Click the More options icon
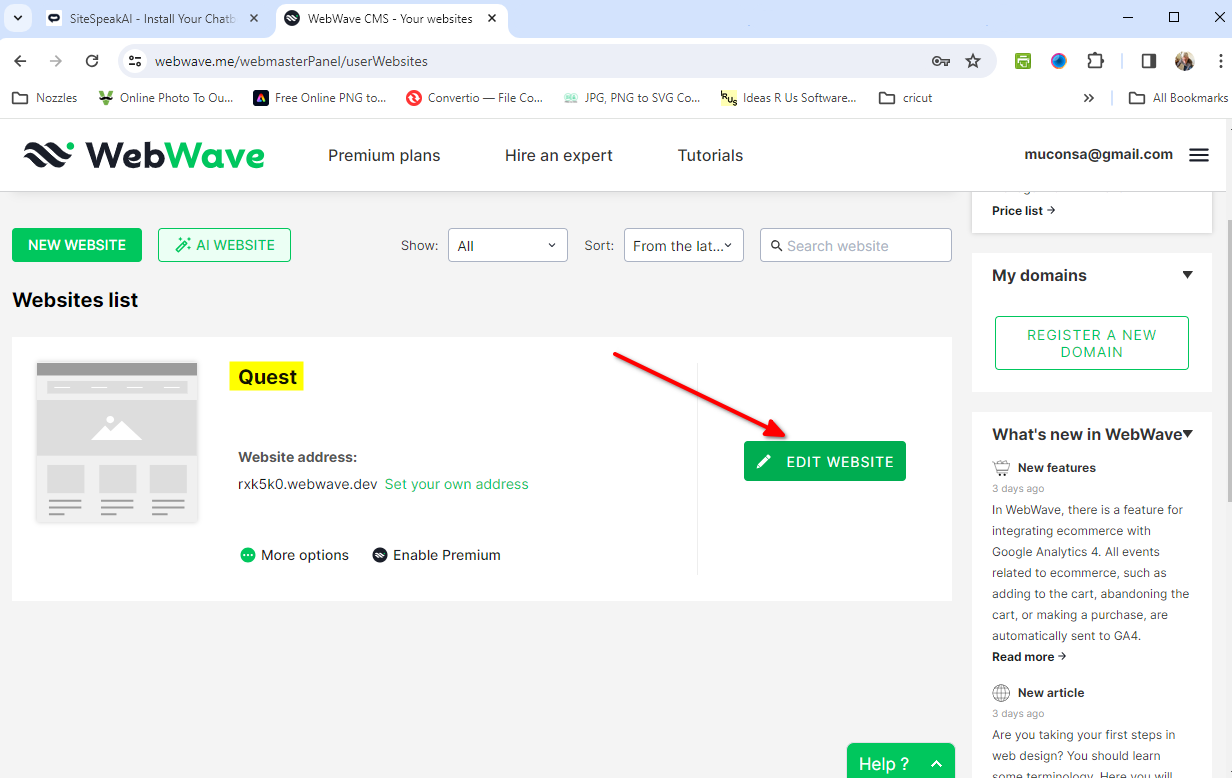1232x778 pixels. [x=248, y=555]
